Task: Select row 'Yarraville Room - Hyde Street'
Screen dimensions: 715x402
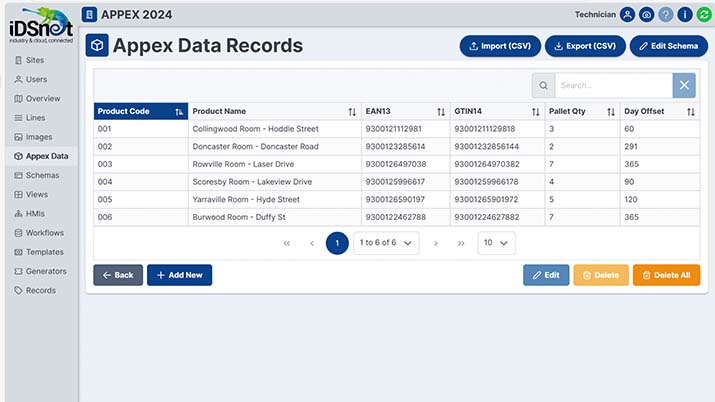Action: point(396,200)
